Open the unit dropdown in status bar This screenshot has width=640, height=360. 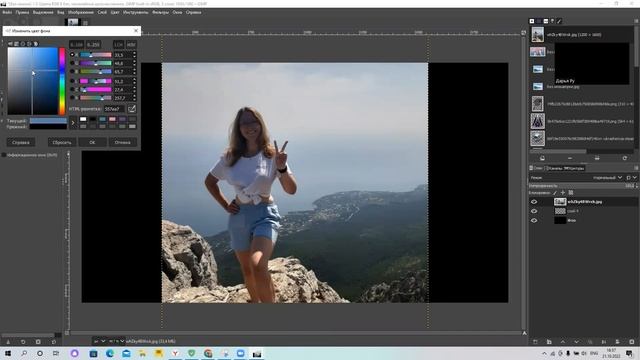[x=99, y=341]
